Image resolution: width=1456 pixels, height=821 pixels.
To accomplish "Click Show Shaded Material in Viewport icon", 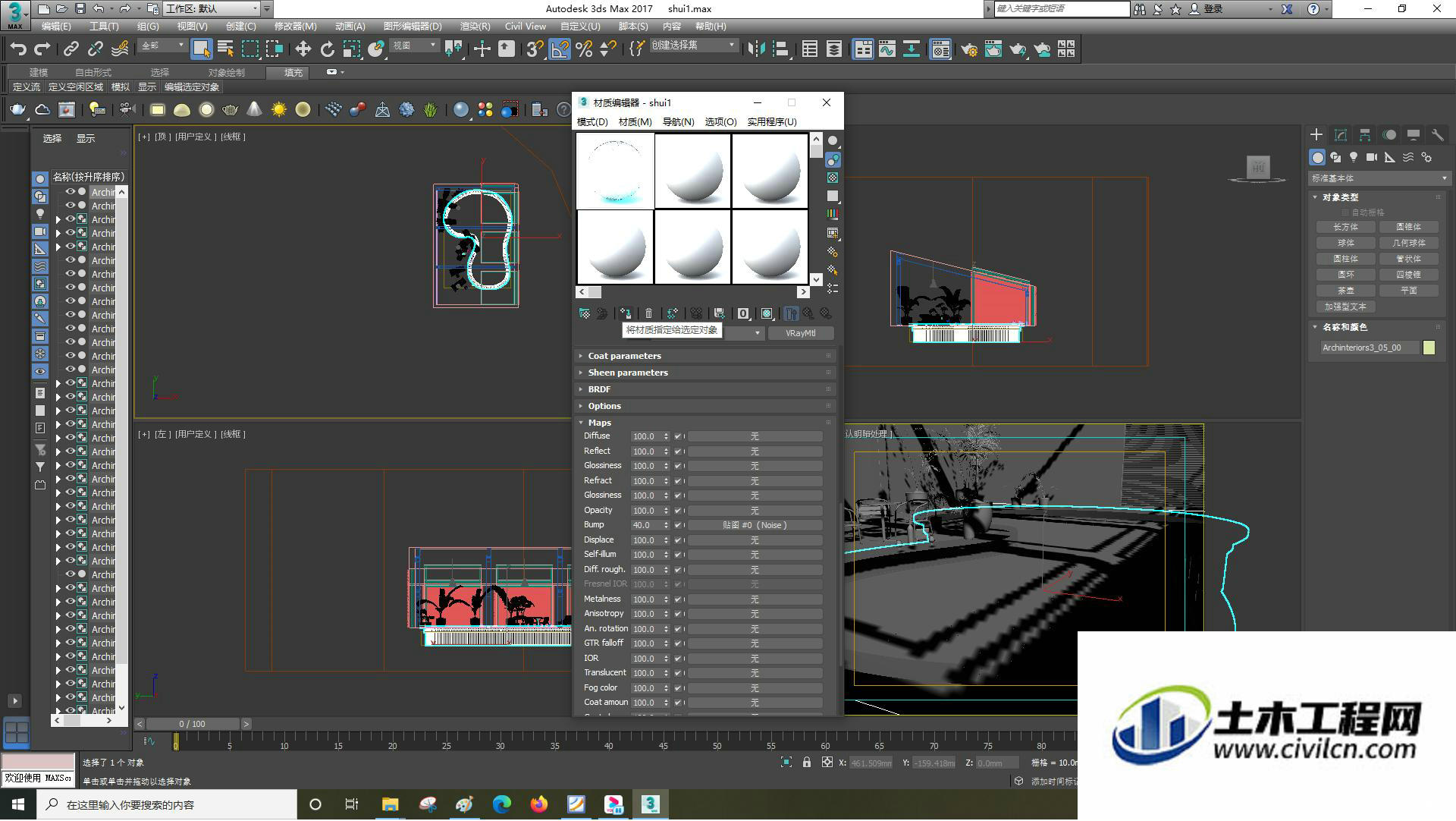I will tap(767, 313).
